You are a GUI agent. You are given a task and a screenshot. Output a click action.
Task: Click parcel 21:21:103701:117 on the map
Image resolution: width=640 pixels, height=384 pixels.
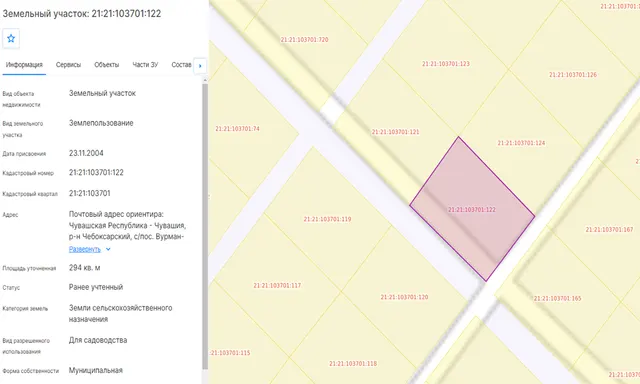click(x=277, y=286)
